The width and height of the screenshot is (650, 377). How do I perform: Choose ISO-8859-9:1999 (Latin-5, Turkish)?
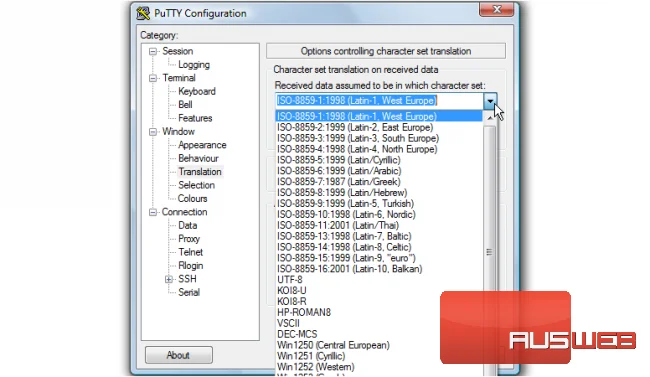point(379,203)
